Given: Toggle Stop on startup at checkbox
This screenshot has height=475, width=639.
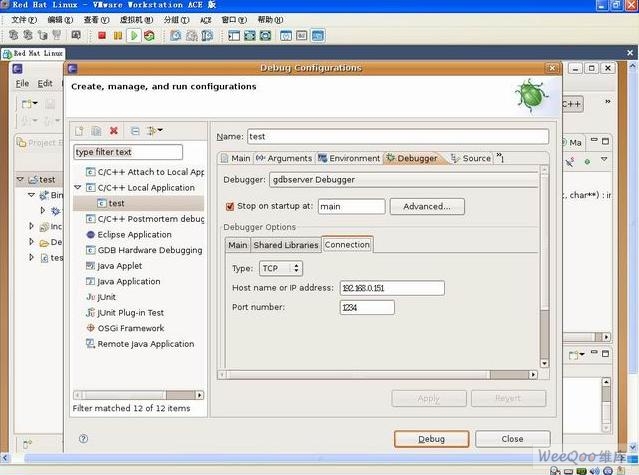Looking at the screenshot, I should (229, 207).
